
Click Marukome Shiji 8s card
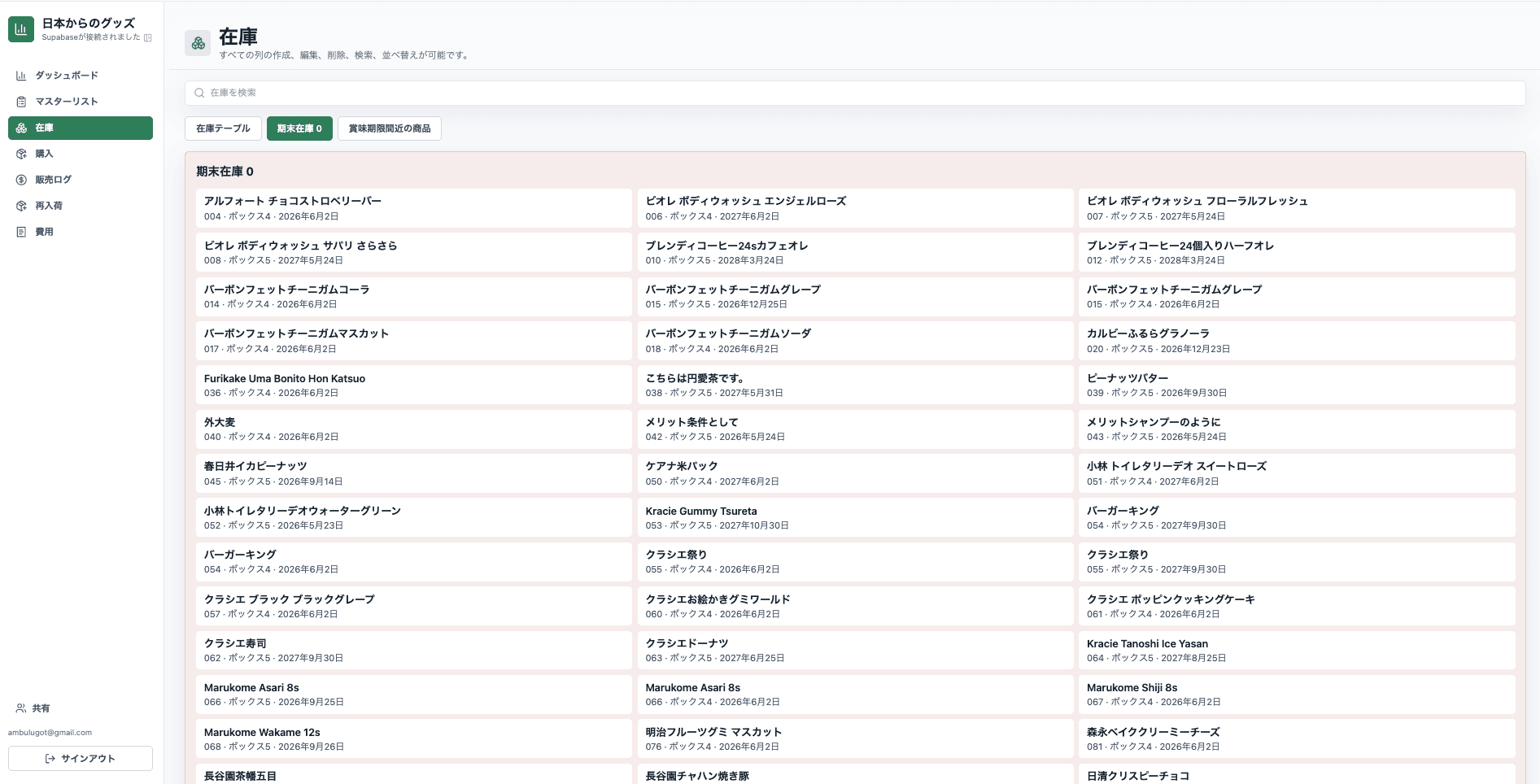pos(1297,695)
